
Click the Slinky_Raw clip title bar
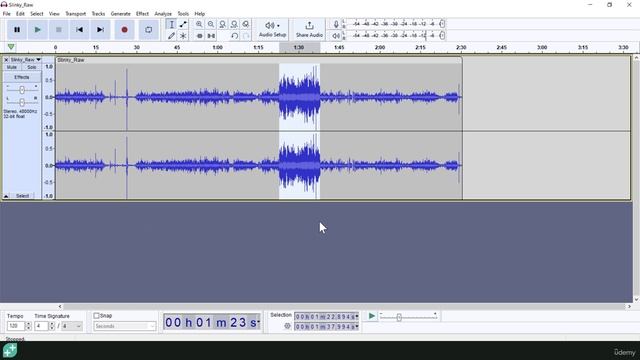(258, 60)
